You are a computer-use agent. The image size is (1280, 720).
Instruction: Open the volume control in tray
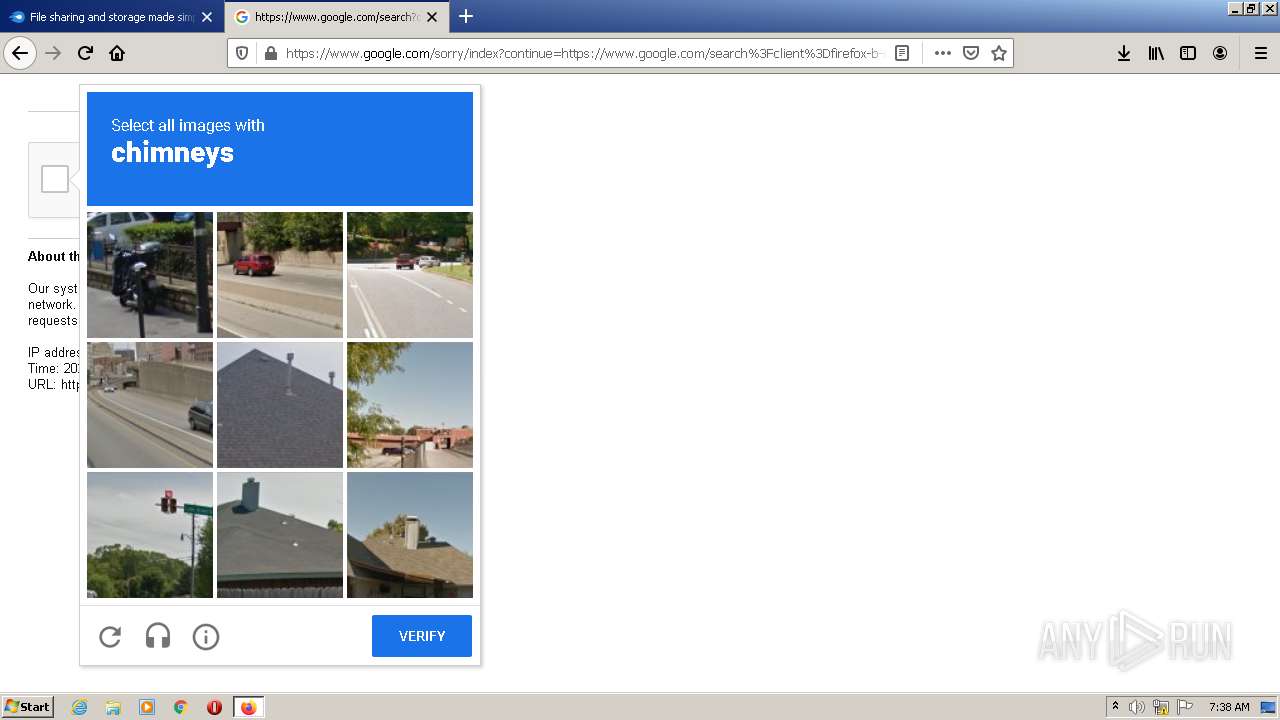1137,707
